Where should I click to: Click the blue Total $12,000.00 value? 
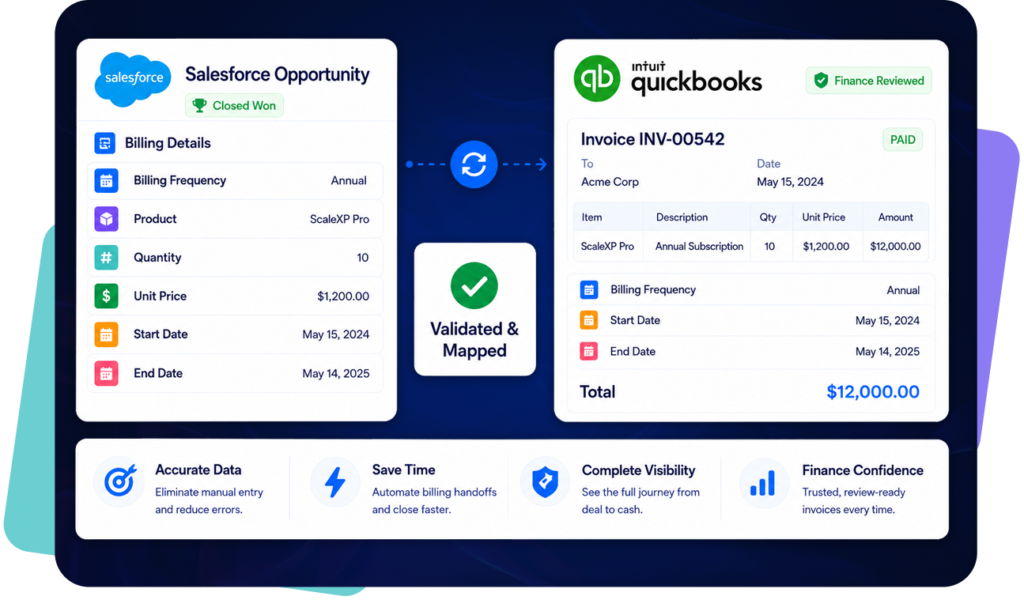(x=873, y=392)
